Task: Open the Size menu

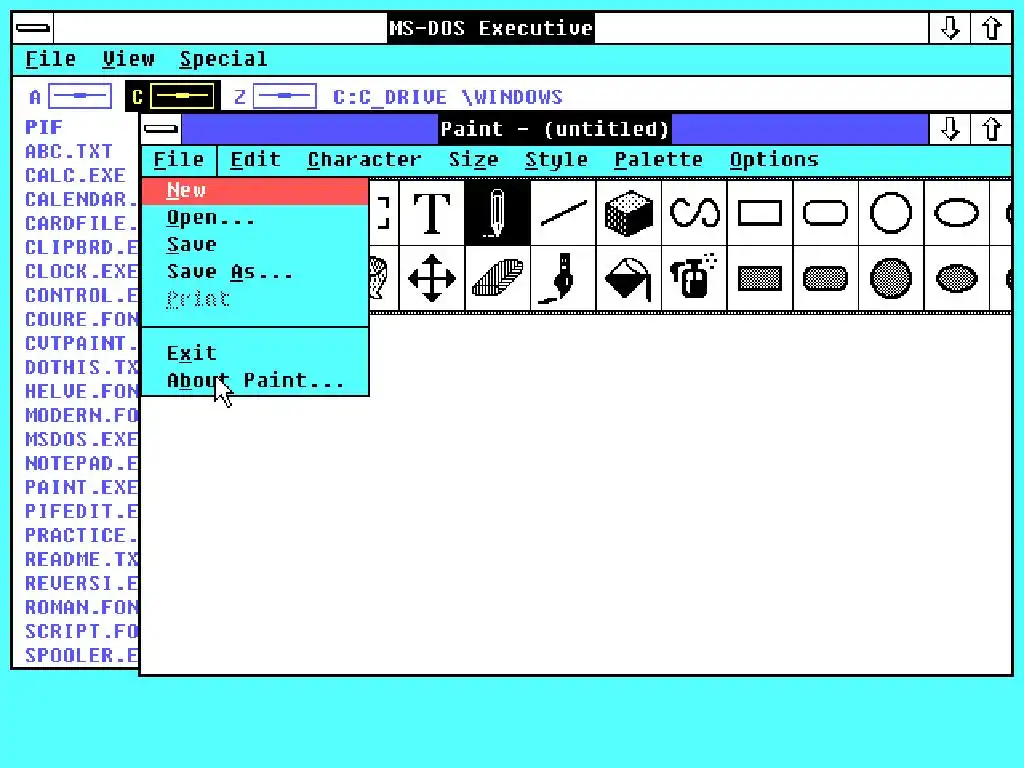Action: 473,160
